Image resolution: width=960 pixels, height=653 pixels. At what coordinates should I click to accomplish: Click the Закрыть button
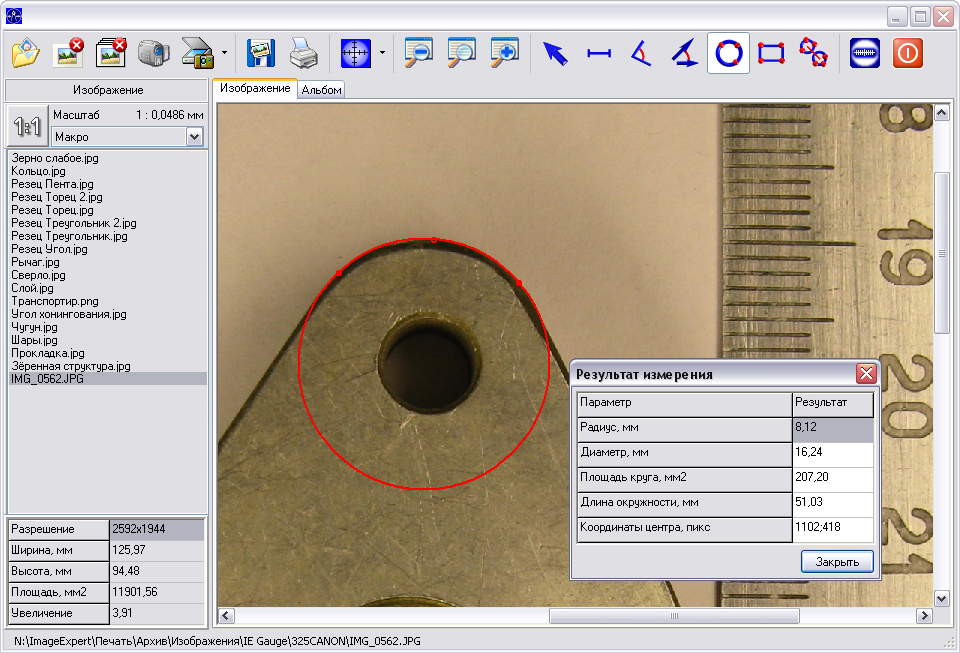pos(837,562)
